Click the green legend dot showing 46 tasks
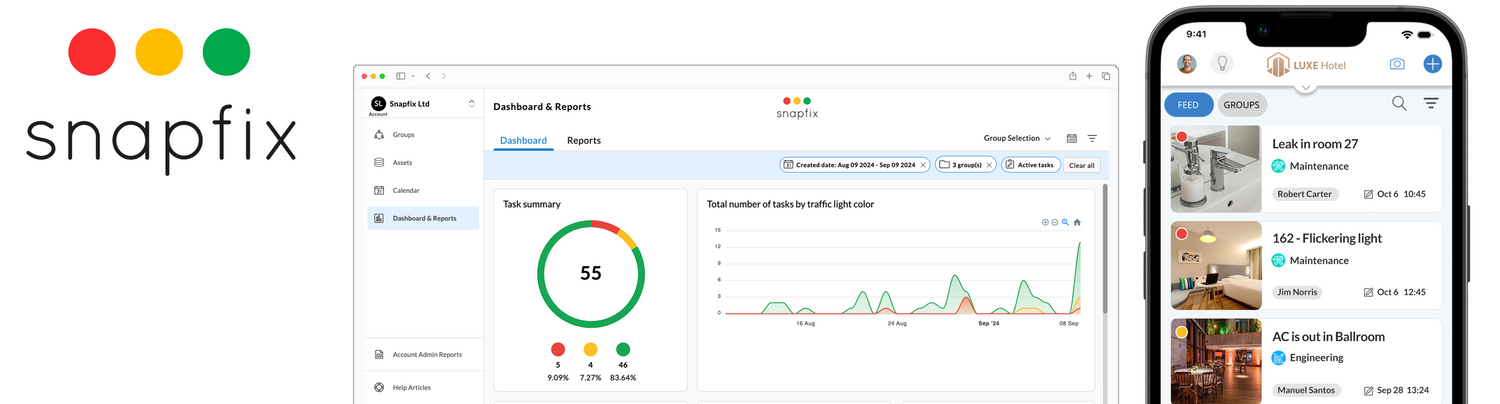Viewport: 1500px width, 404px height. tap(623, 349)
